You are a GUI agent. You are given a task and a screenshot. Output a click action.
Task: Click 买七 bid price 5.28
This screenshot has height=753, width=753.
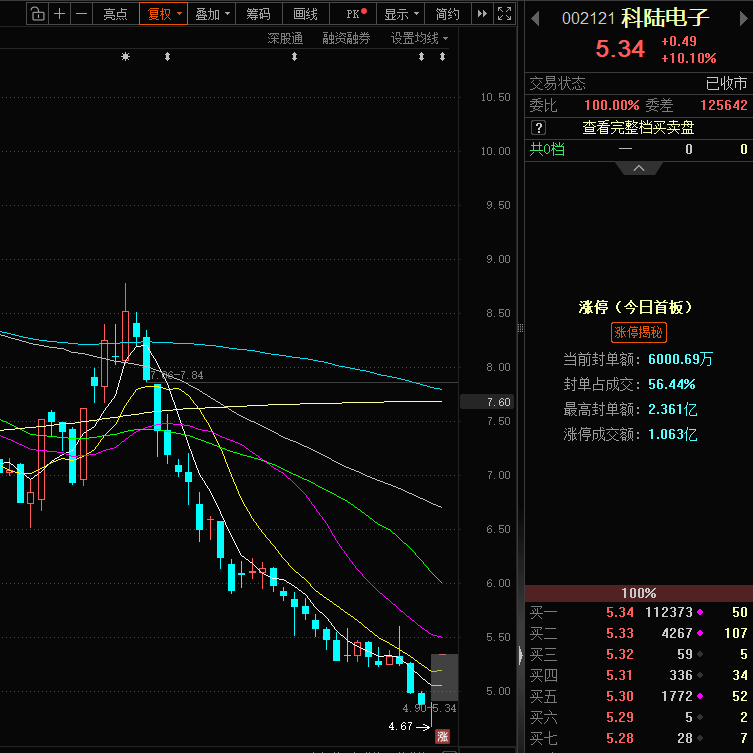[x=619, y=738]
